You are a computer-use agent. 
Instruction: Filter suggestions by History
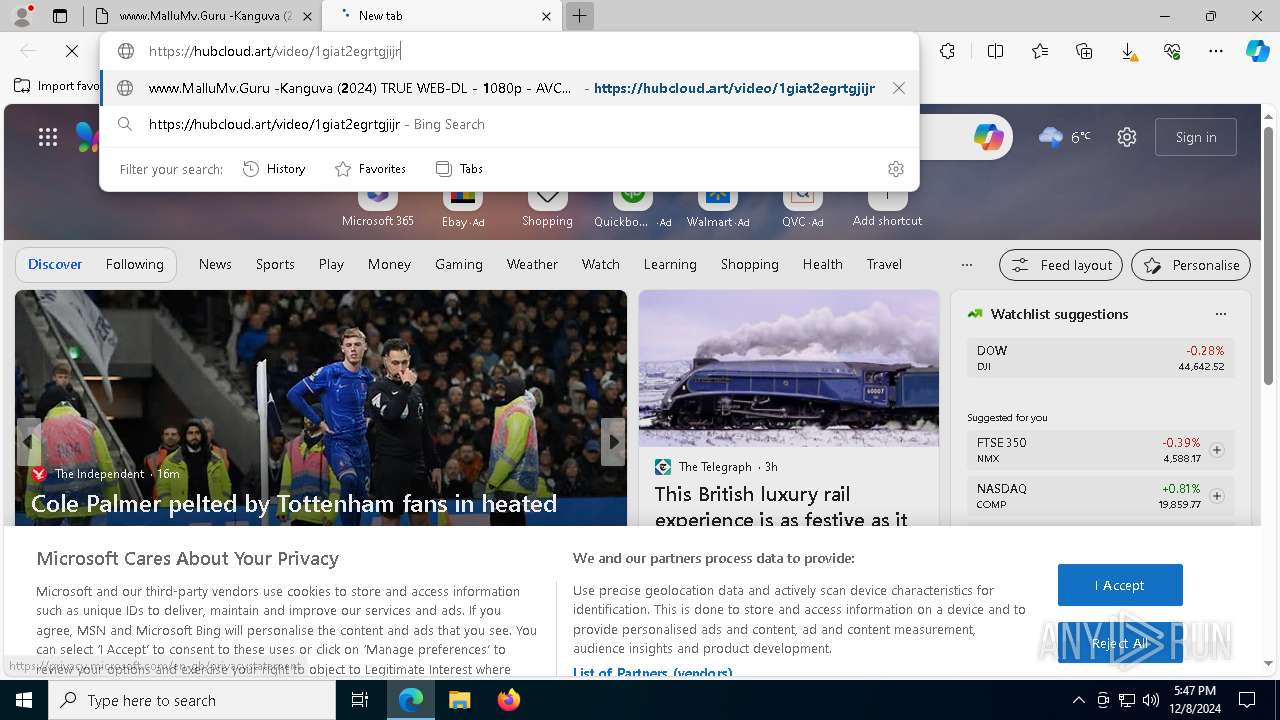click(274, 169)
